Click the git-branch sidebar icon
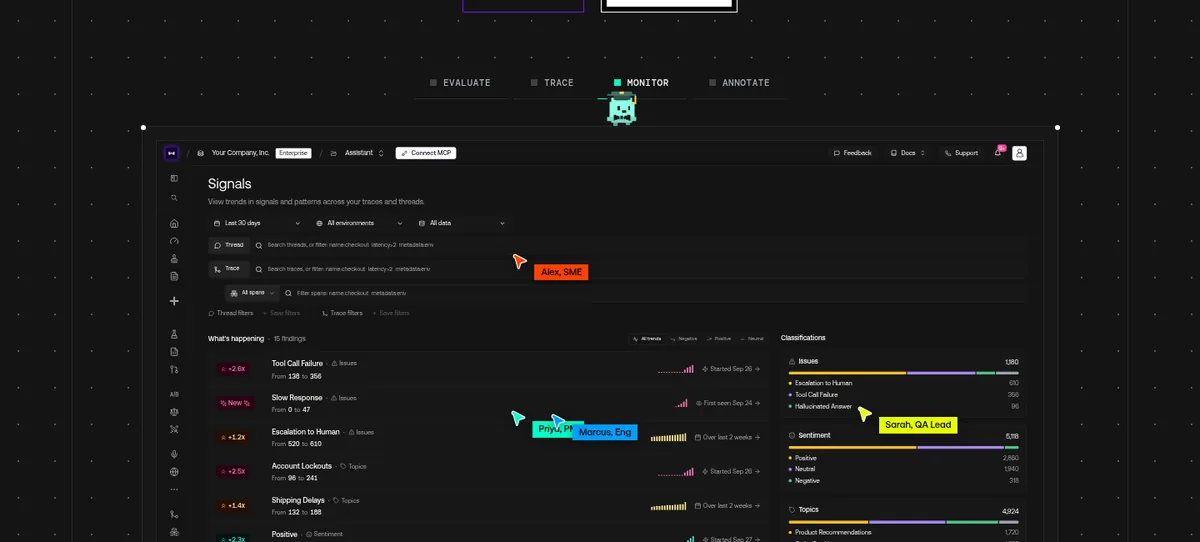The image size is (1200, 542). point(174,369)
